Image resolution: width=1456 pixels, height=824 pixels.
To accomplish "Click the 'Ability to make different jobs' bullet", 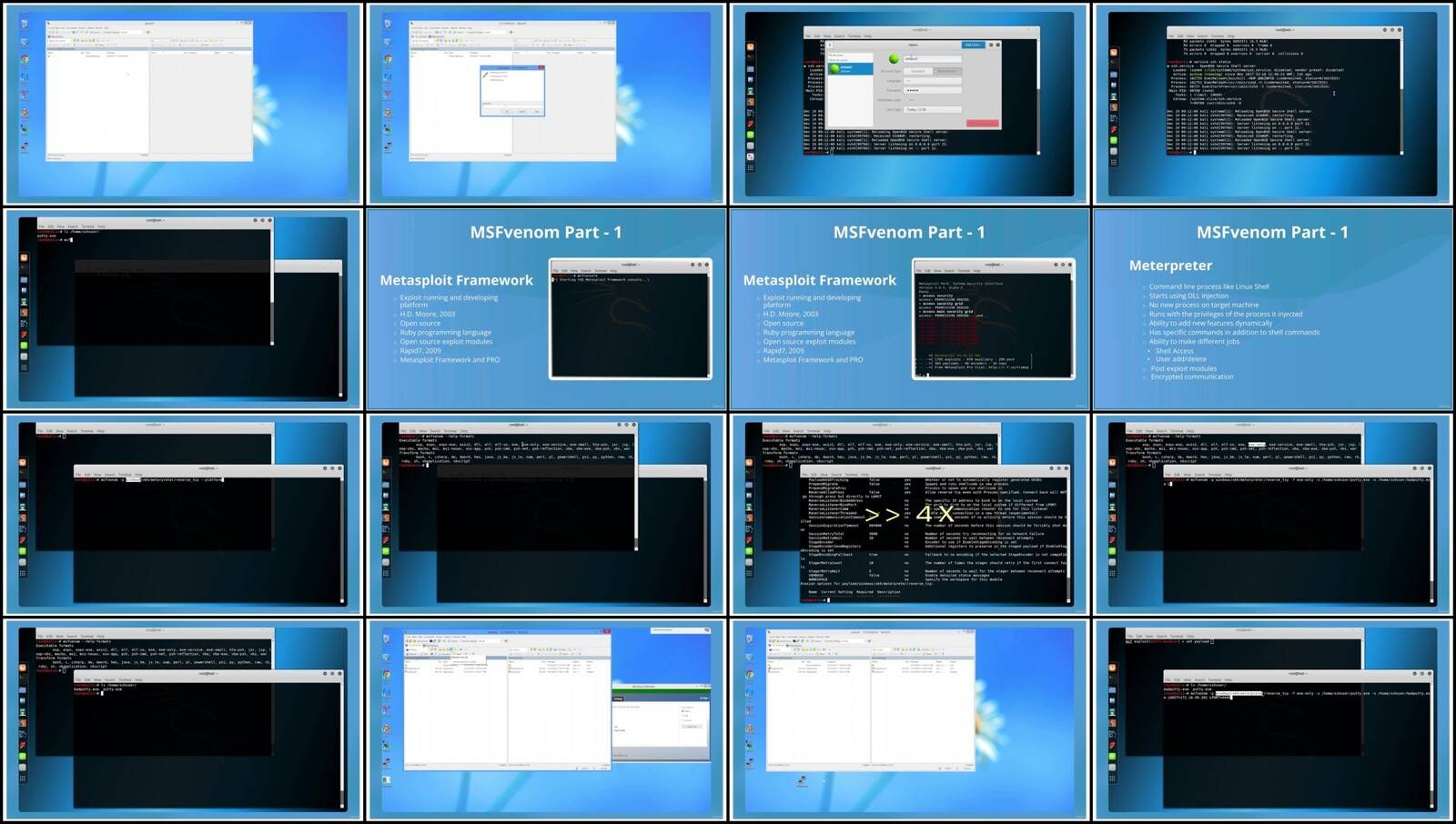I will point(1194,341).
